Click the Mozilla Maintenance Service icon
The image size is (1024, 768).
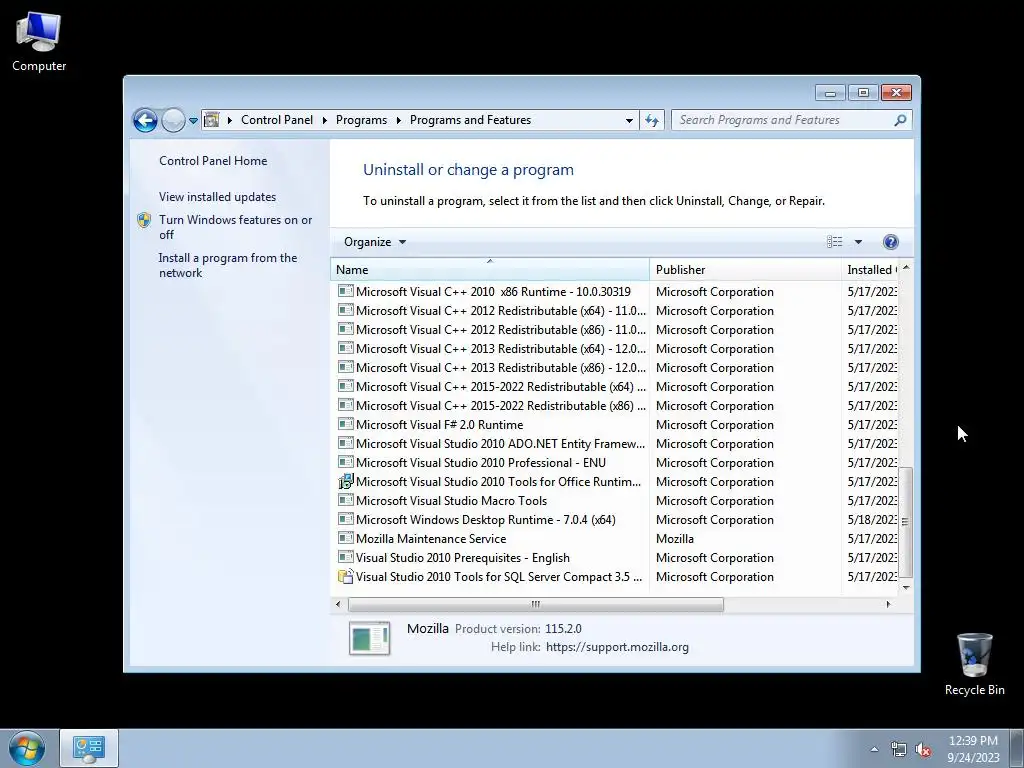345,538
